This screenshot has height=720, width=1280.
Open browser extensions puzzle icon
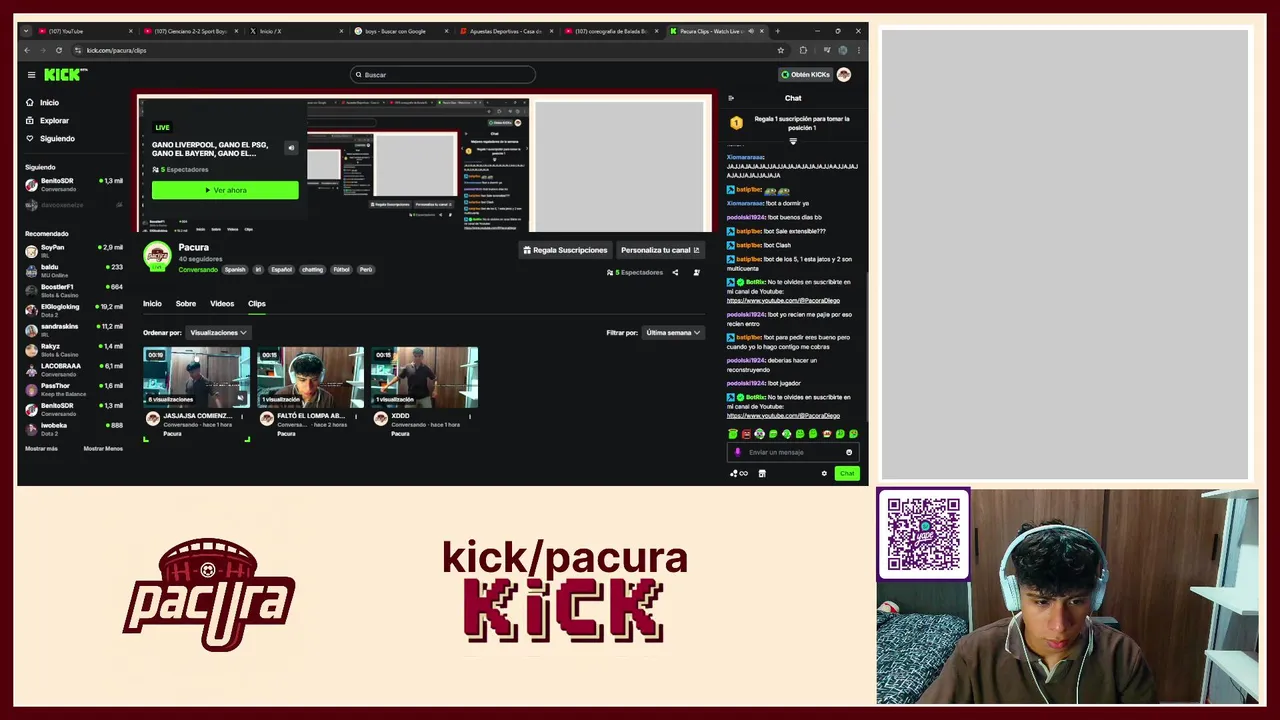click(x=803, y=50)
